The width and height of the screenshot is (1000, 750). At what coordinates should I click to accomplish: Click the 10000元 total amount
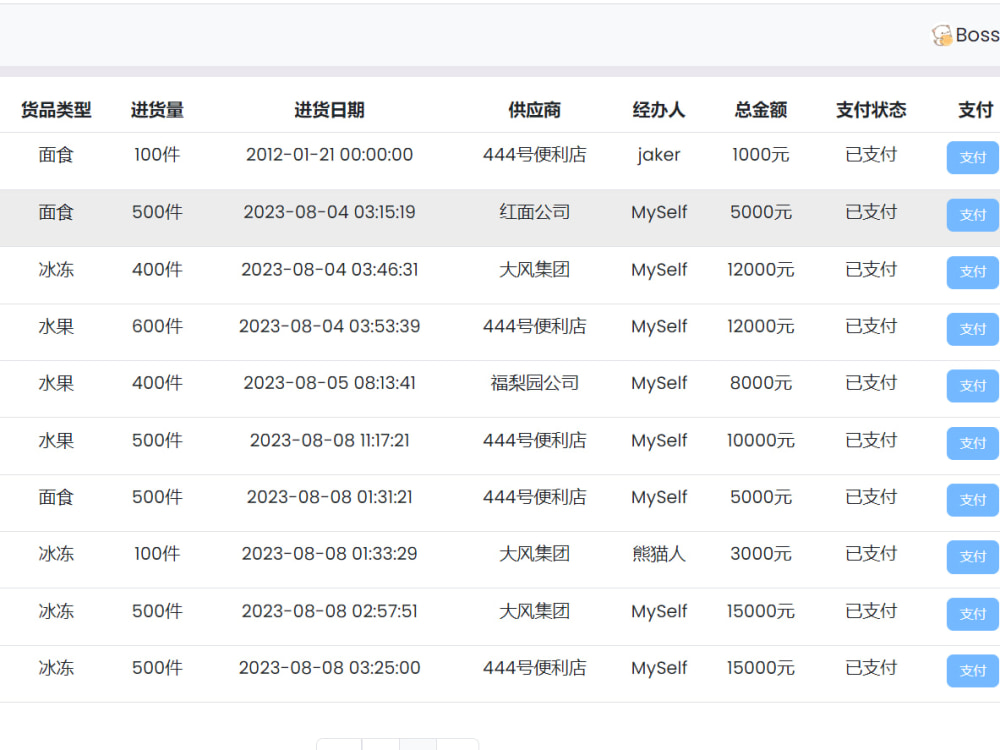tap(760, 440)
